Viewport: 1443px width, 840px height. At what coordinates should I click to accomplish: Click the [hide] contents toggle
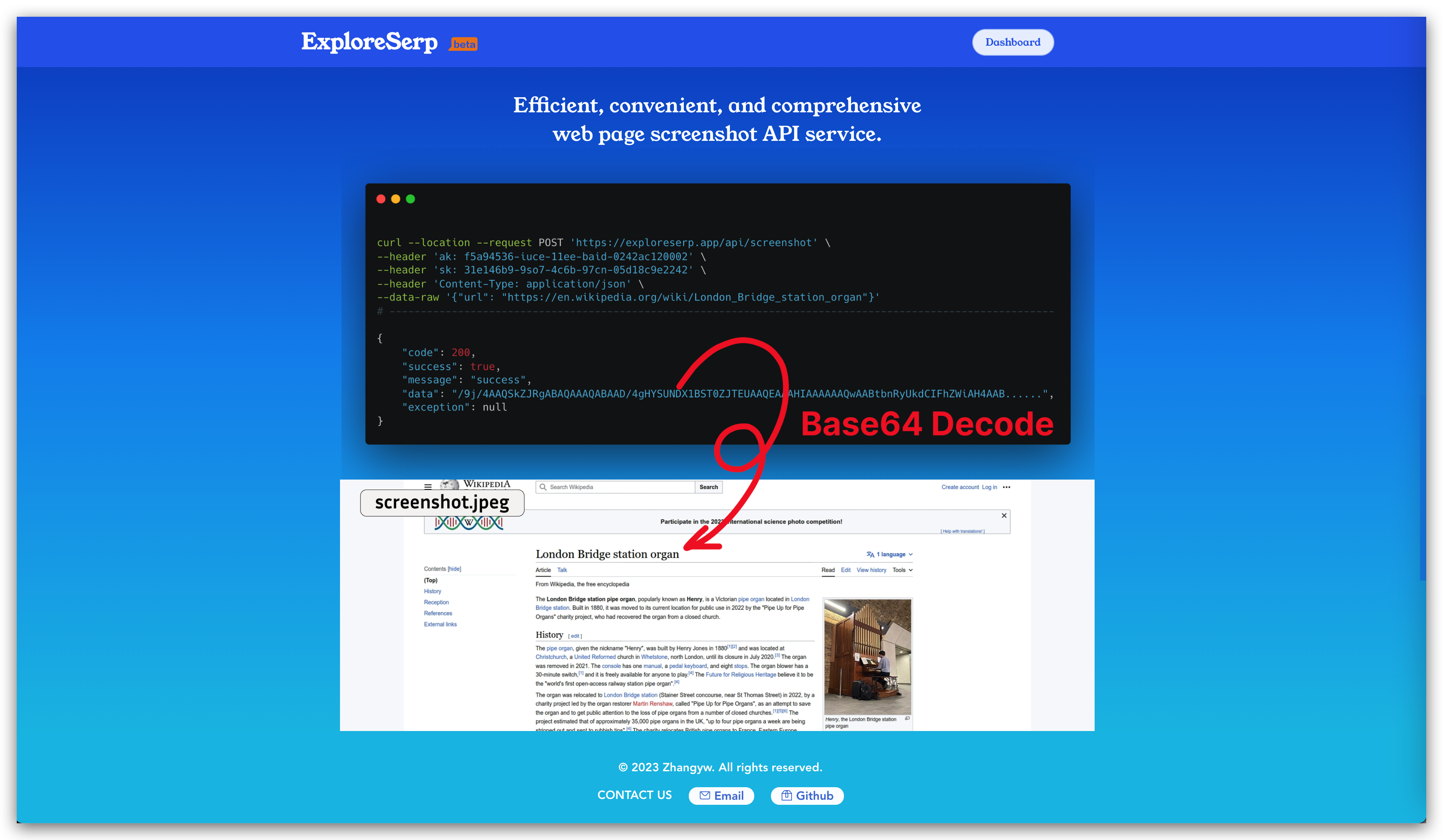tap(454, 569)
